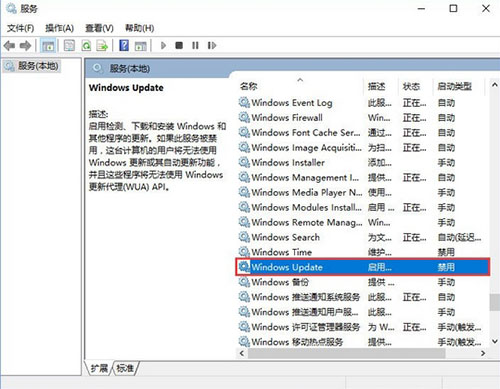Open the 操作(A) menu
The width and height of the screenshot is (500, 389).
click(59, 28)
